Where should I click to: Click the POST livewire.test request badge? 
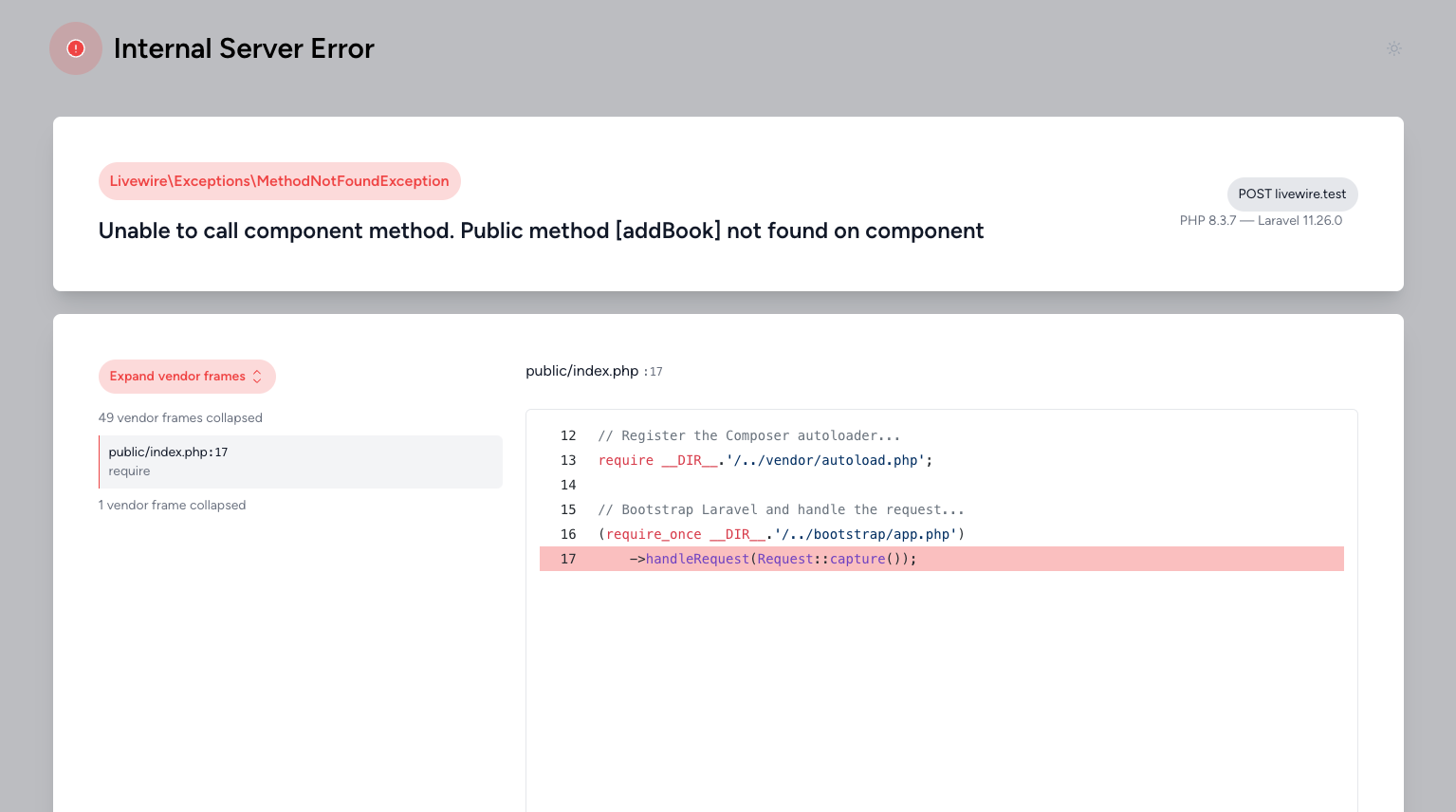coord(1292,194)
